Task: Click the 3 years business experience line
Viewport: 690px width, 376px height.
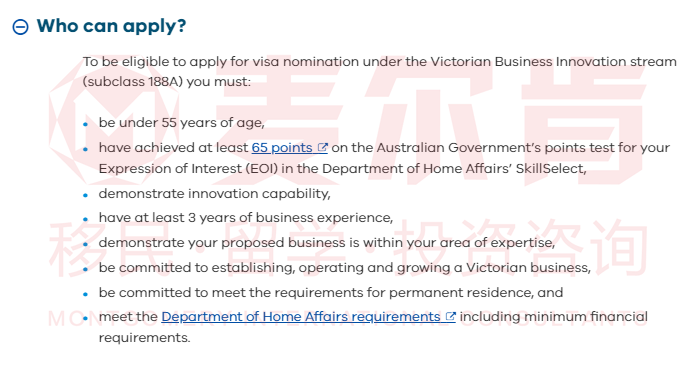Action: click(x=246, y=217)
